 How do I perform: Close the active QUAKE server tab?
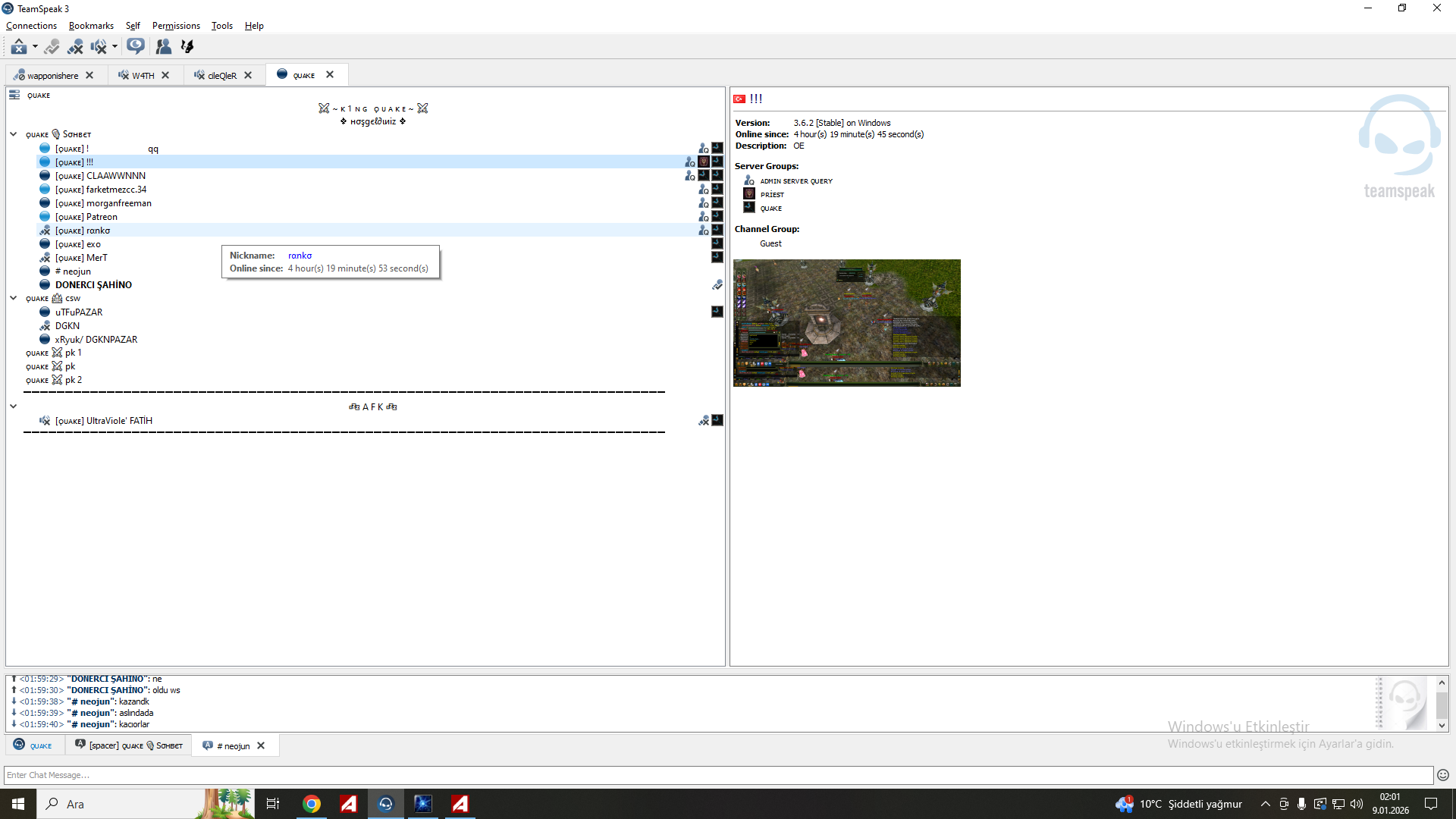(330, 74)
